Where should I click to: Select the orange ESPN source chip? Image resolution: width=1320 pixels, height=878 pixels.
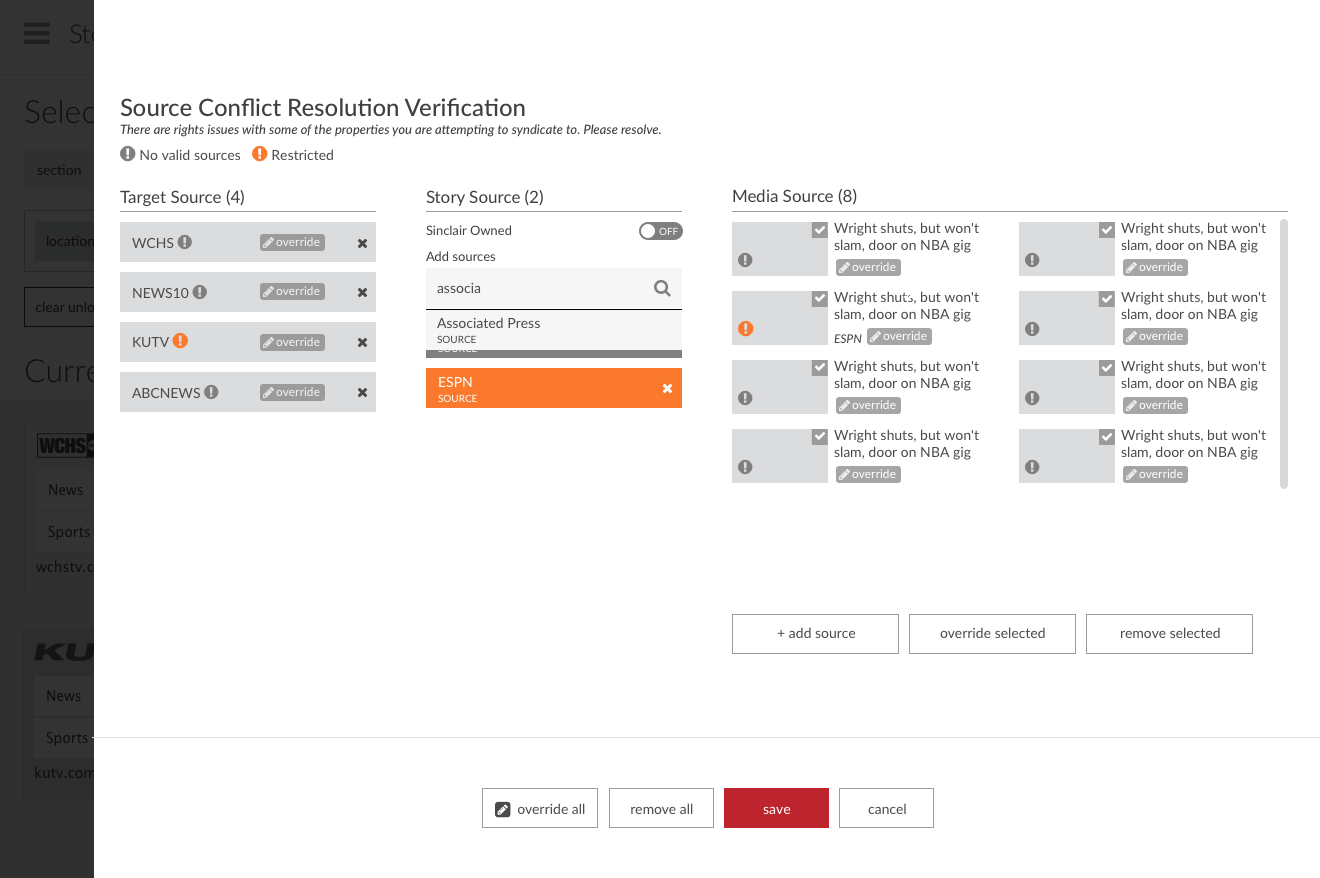pos(554,388)
